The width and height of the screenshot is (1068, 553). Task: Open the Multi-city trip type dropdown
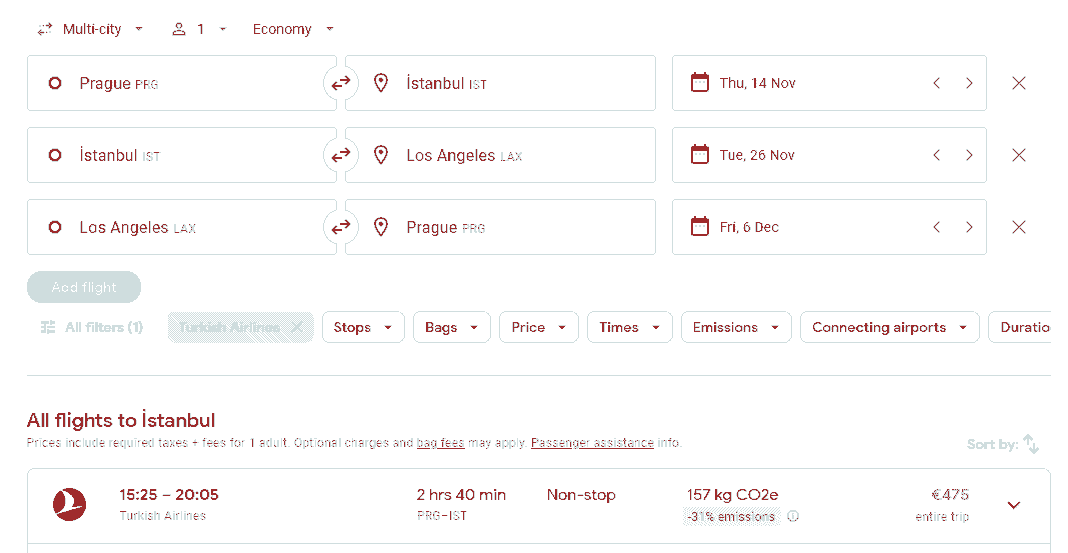click(91, 29)
